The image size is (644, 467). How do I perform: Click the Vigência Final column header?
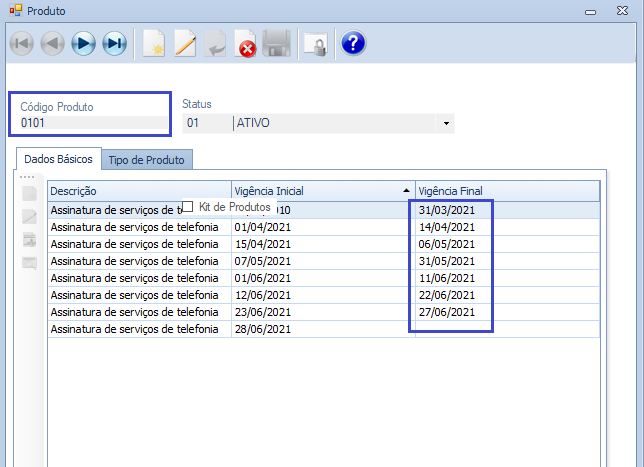click(x=506, y=190)
